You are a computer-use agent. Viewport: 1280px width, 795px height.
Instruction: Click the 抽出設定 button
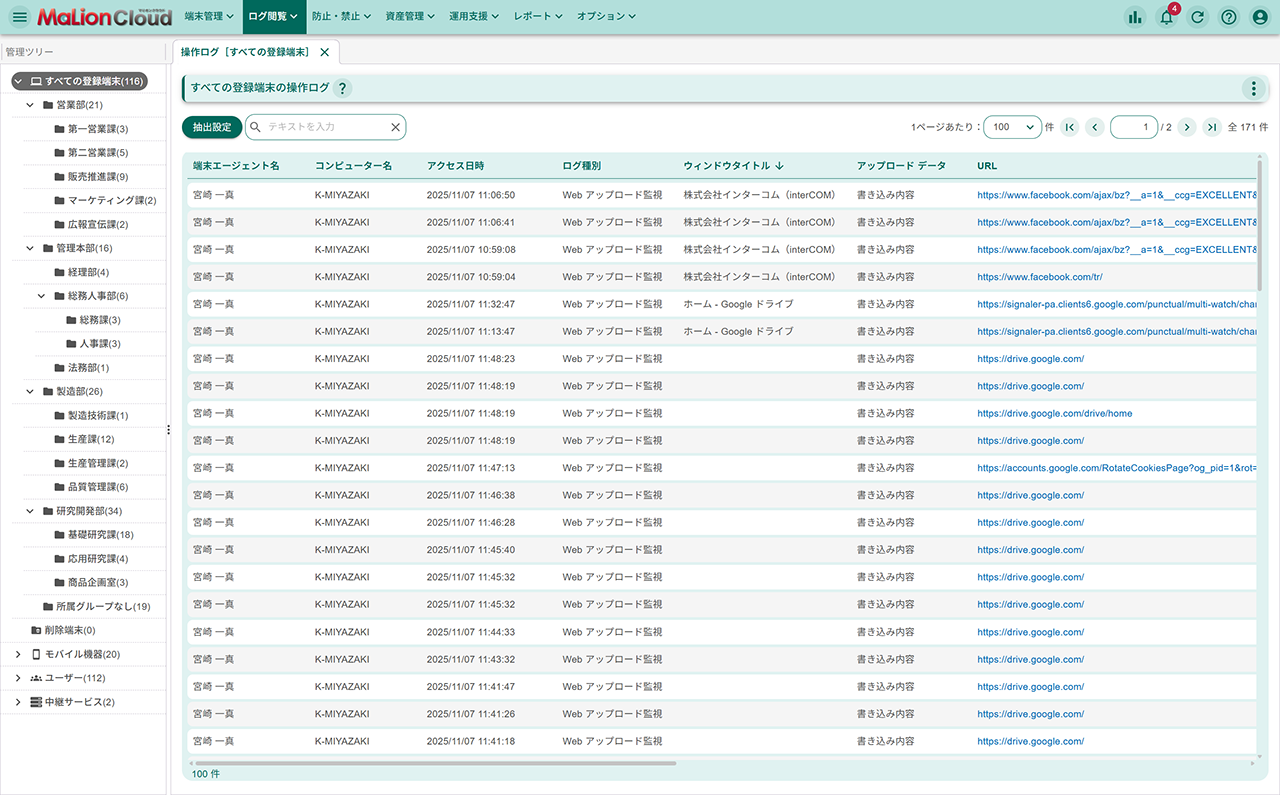[211, 127]
